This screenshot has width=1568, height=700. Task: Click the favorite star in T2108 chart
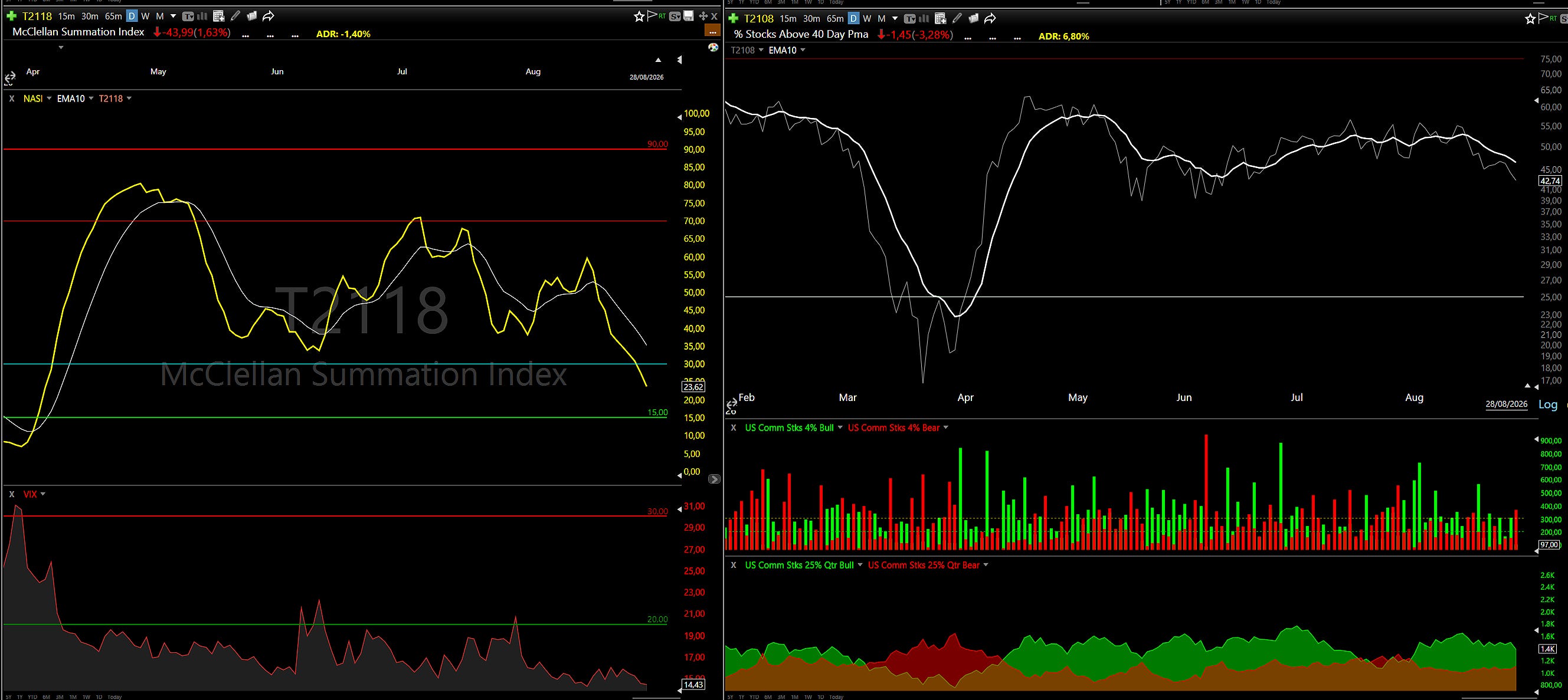pyautogui.click(x=1530, y=19)
